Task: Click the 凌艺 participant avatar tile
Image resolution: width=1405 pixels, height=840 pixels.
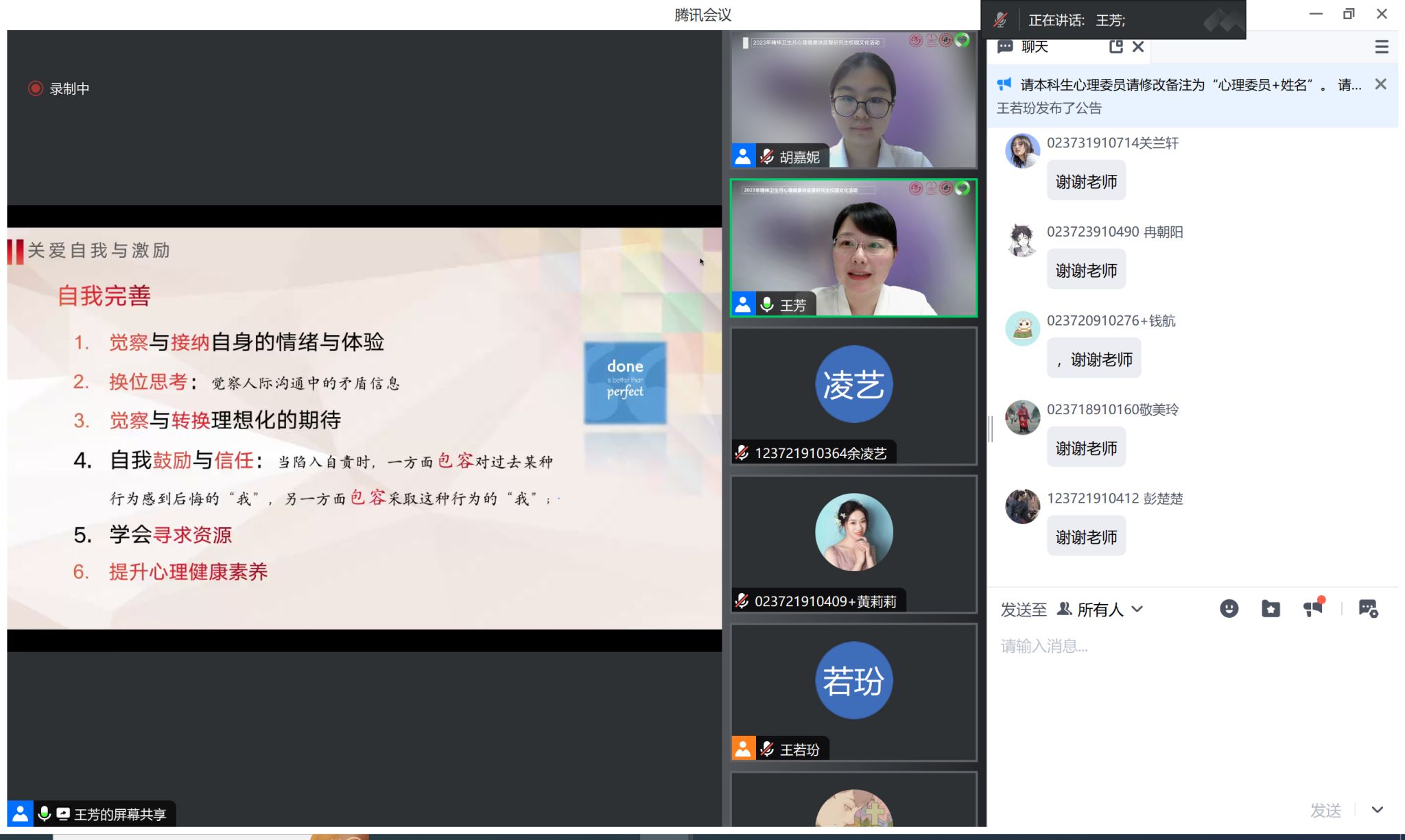Action: (x=853, y=385)
